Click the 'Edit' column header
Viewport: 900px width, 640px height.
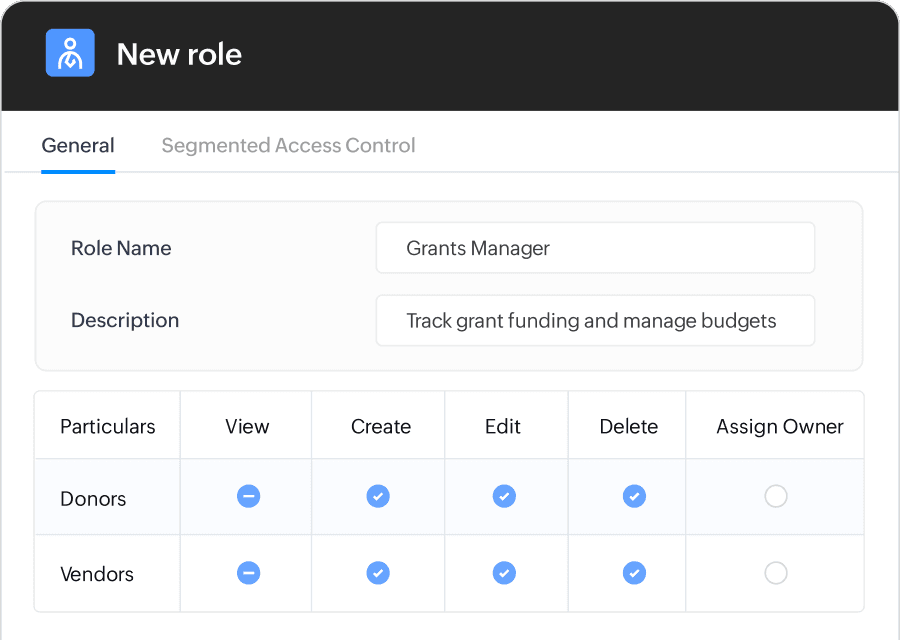503,426
